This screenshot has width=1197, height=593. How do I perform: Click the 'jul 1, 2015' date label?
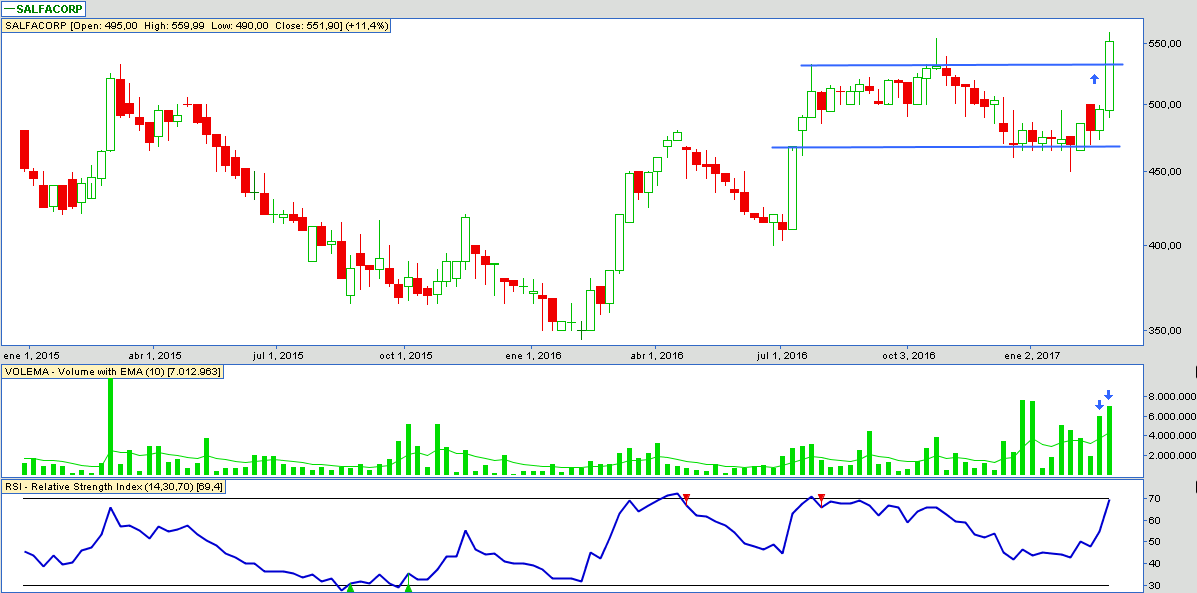(278, 356)
